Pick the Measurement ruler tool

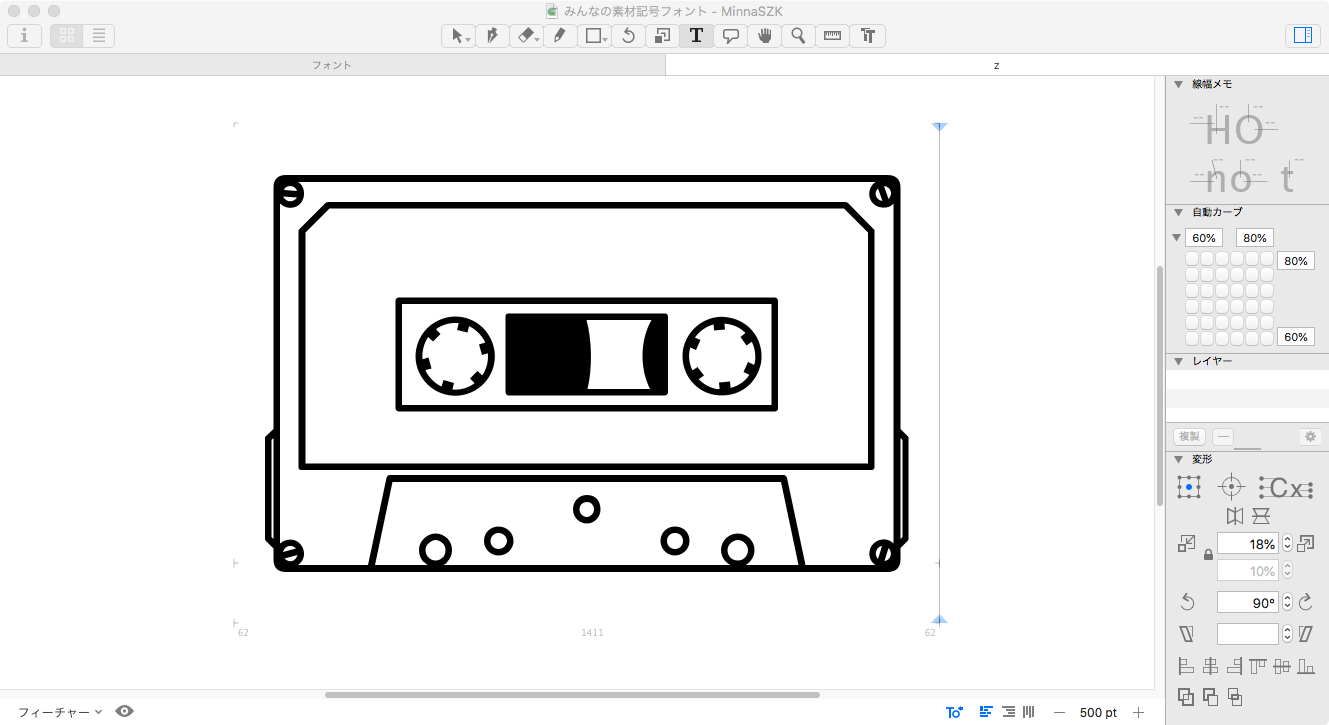click(832, 36)
